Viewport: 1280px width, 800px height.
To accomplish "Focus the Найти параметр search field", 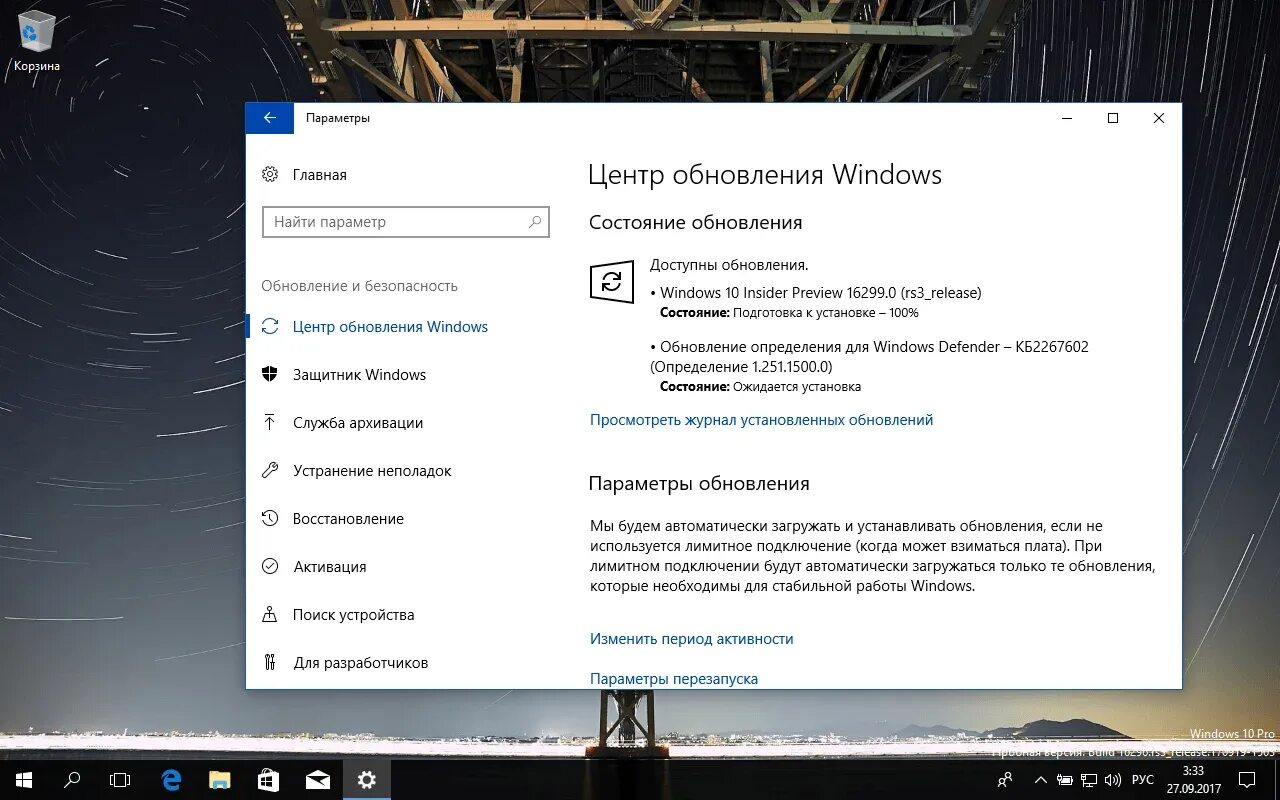I will [406, 222].
